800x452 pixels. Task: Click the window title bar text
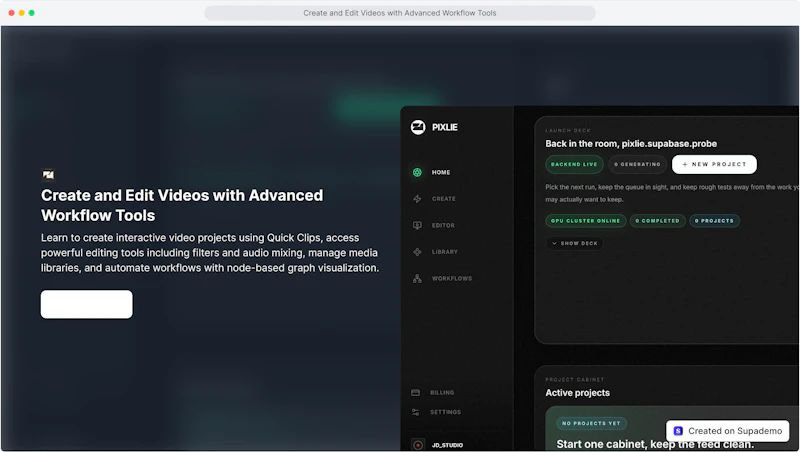pos(399,13)
